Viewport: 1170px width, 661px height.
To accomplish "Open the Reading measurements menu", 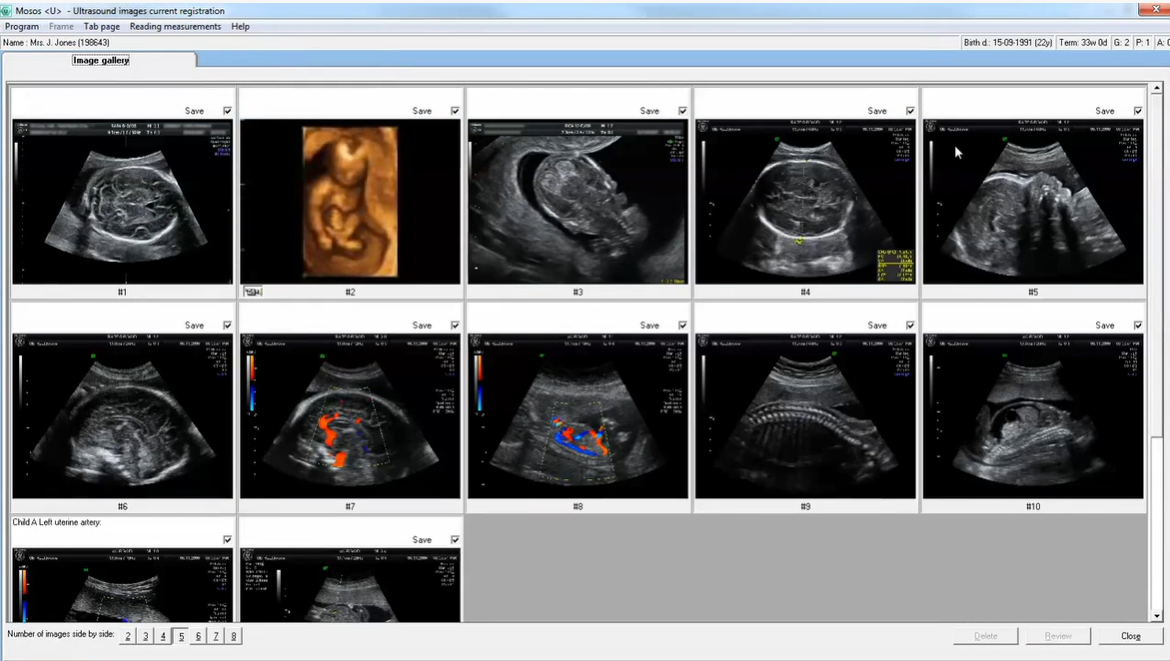I will tap(175, 26).
